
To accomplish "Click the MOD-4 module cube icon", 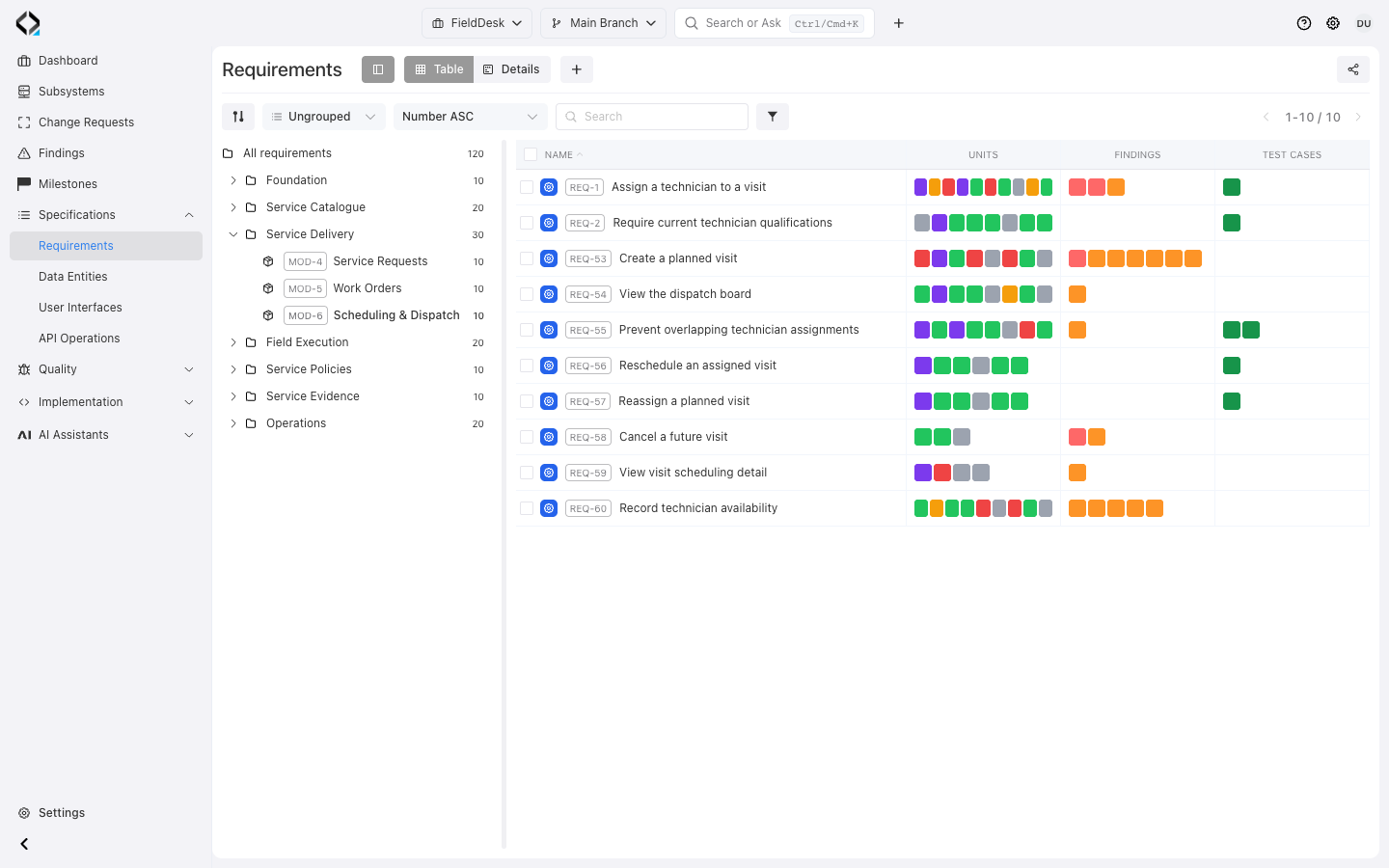I will [269, 261].
